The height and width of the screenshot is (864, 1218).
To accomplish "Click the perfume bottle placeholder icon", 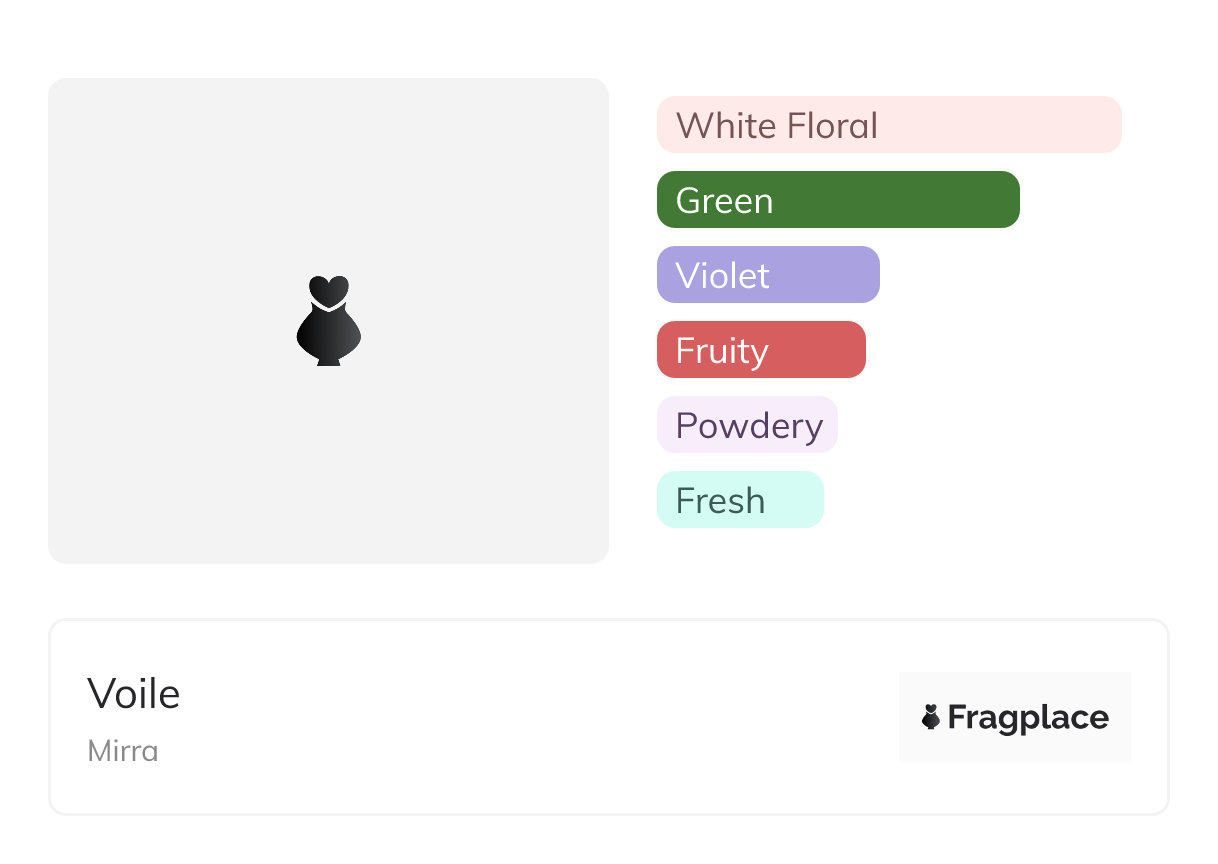I will tap(329, 320).
